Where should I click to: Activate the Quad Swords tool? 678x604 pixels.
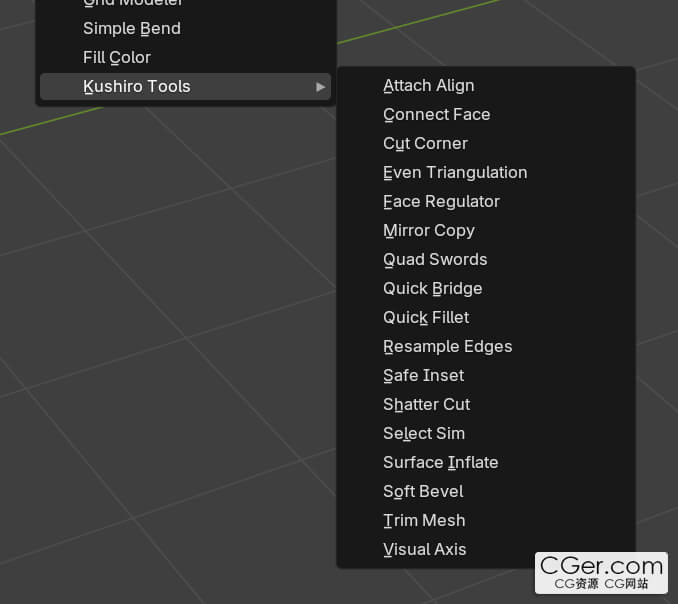click(486, 259)
